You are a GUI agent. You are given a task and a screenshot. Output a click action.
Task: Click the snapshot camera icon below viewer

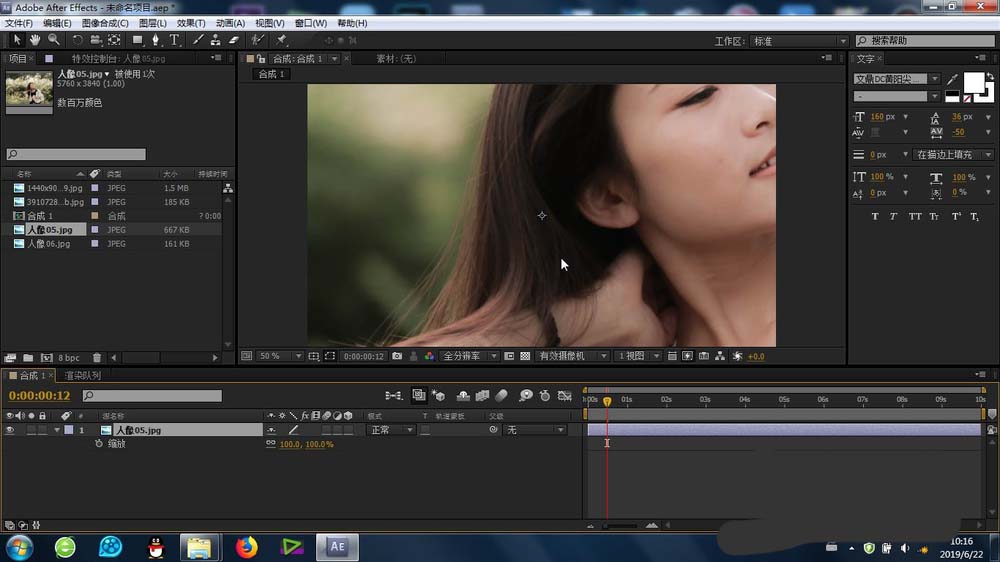(x=398, y=356)
